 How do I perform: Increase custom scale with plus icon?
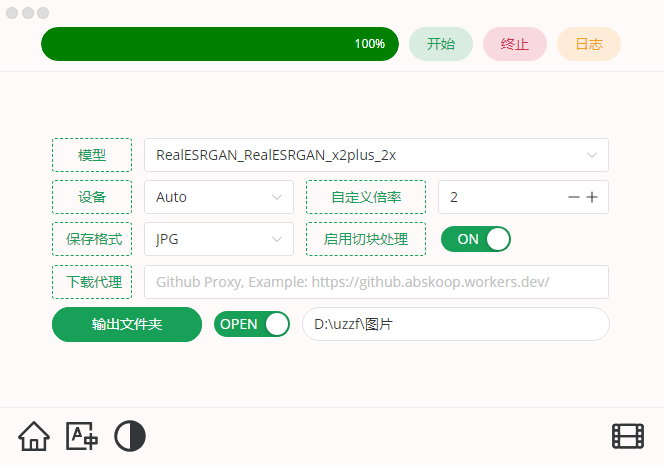click(x=592, y=197)
